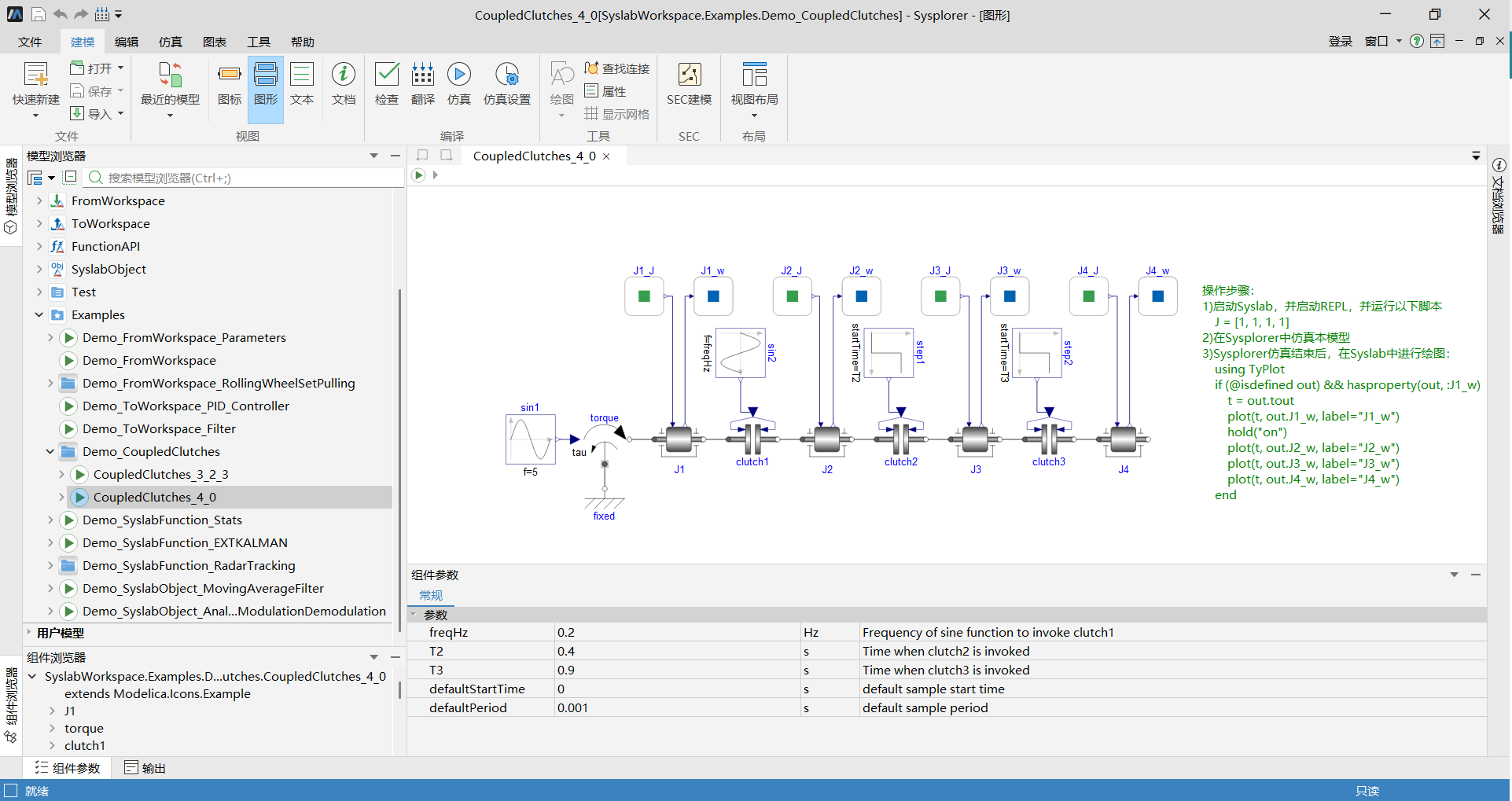Click the 属性 properties button

click(605, 91)
